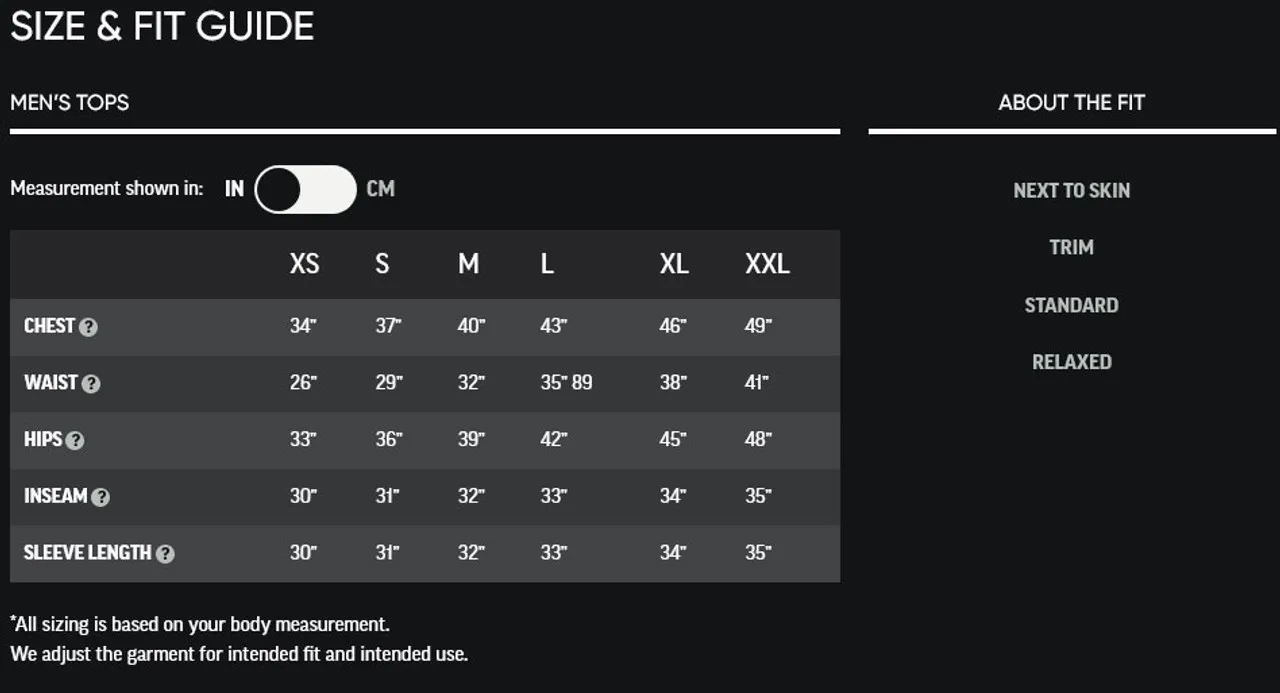The height and width of the screenshot is (693, 1280).
Task: Select the XS size column header
Action: point(305,264)
